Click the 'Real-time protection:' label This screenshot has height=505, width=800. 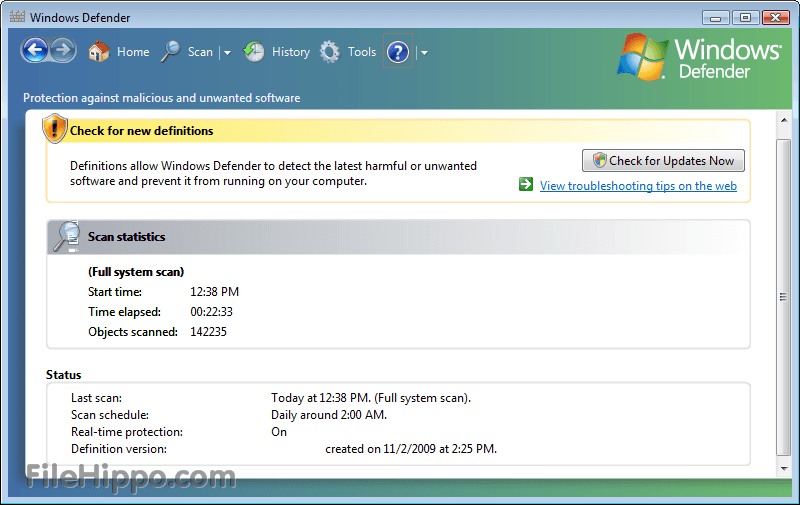click(127, 432)
